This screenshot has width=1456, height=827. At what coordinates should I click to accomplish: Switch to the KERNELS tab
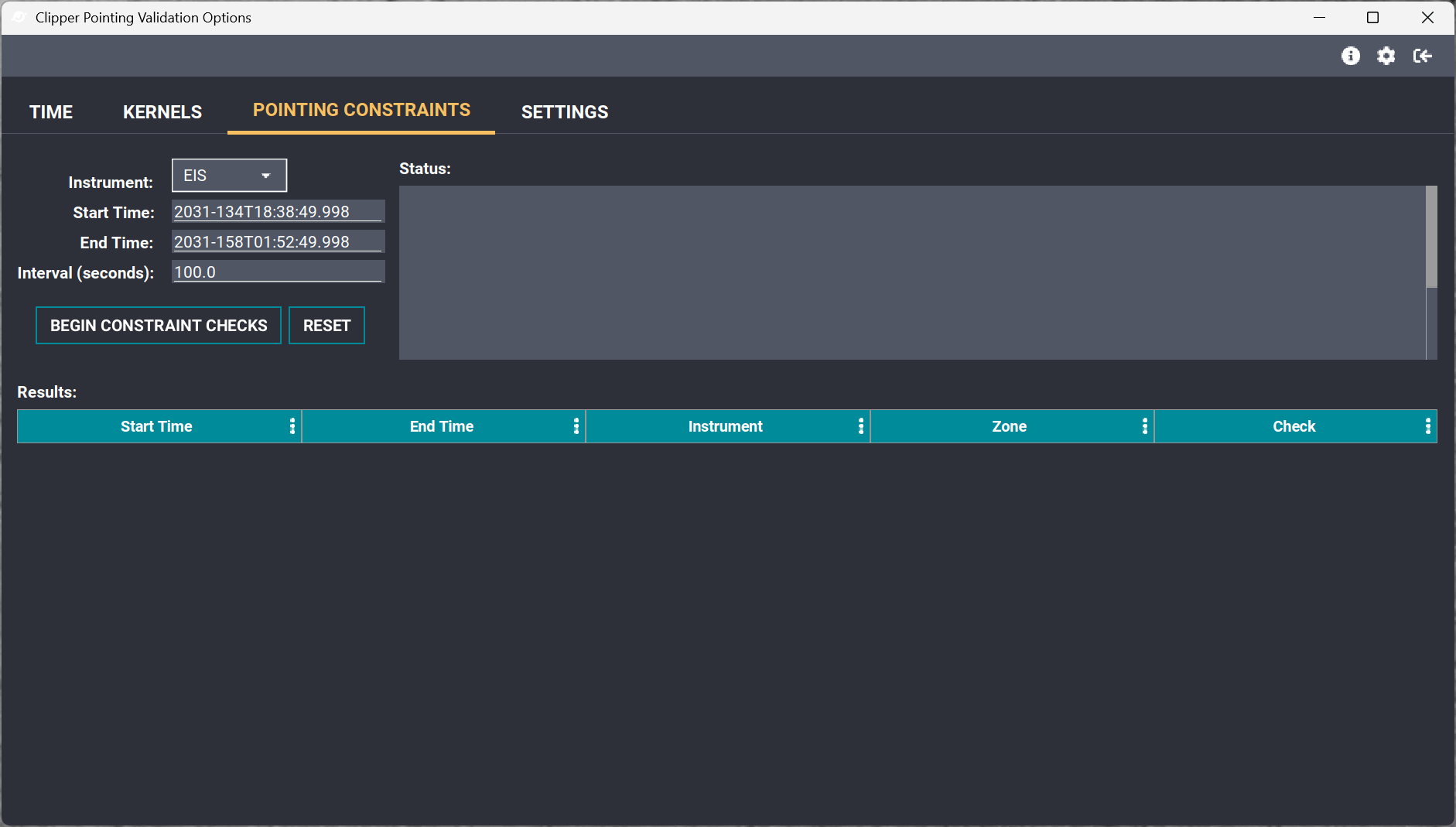click(x=162, y=112)
